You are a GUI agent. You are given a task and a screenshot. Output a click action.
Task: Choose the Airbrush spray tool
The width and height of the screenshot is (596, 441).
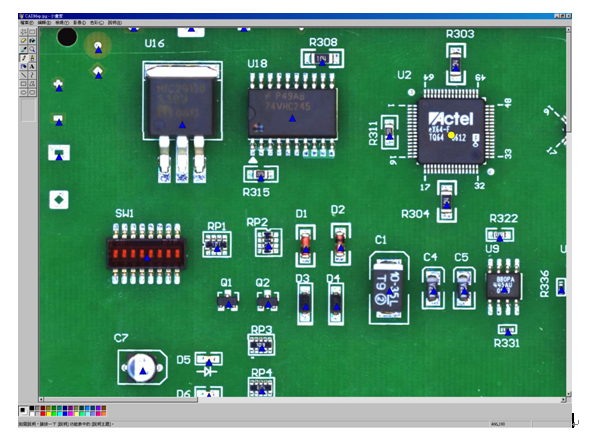[23, 67]
